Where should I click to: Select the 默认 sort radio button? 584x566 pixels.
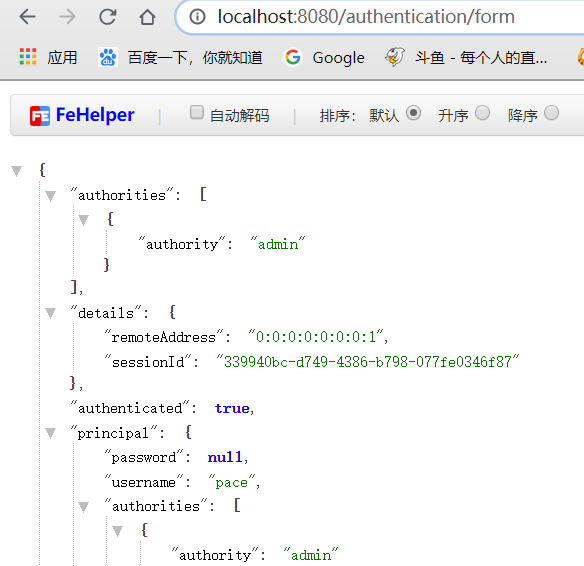pos(413,113)
